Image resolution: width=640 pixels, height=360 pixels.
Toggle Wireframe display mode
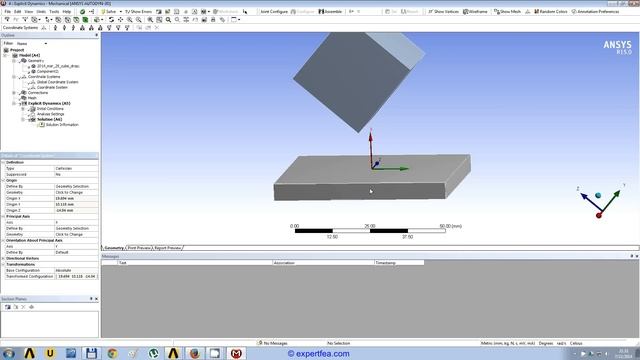pos(476,11)
